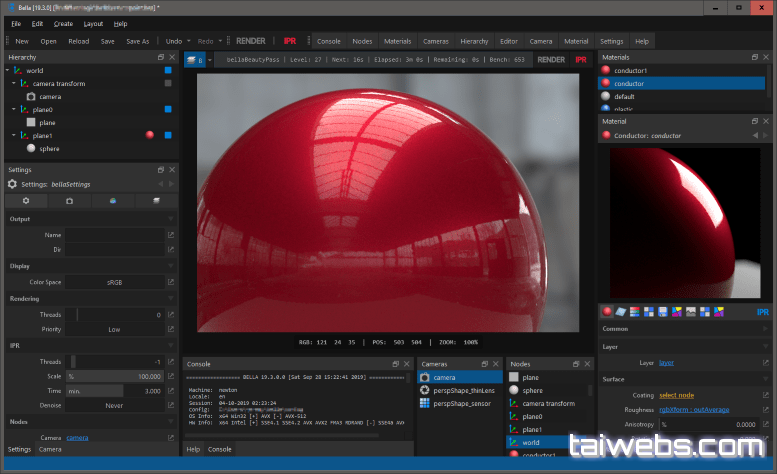Toggle visibility square for world node
Image resolution: width=777 pixels, height=474 pixels.
pos(167,71)
